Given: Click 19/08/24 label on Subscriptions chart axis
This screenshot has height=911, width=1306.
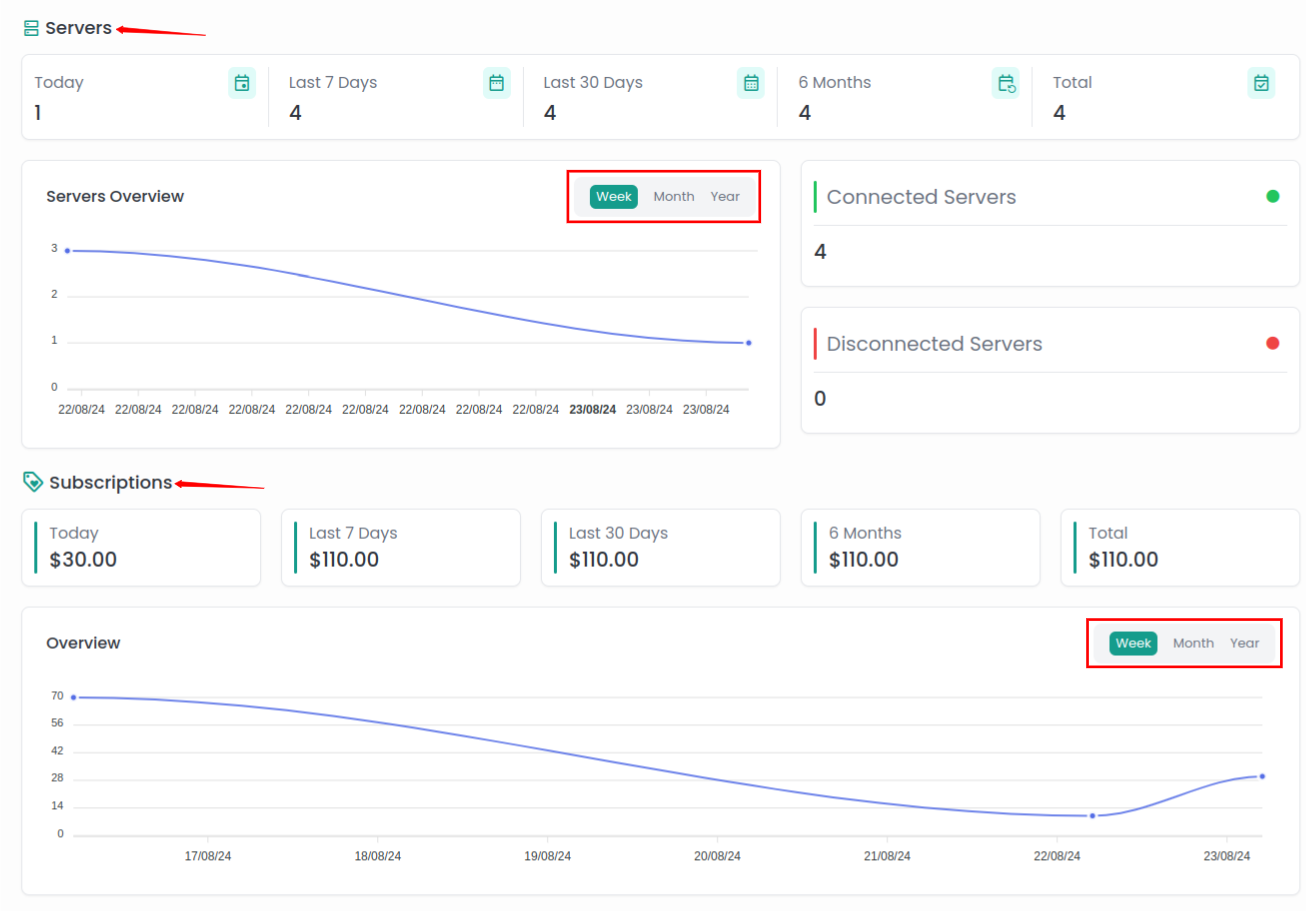Looking at the screenshot, I should 548,857.
